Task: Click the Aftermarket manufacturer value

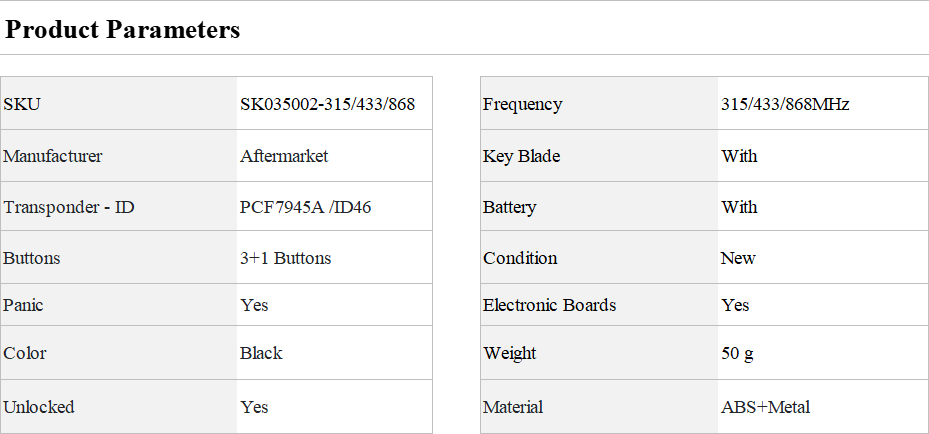Action: (284, 156)
